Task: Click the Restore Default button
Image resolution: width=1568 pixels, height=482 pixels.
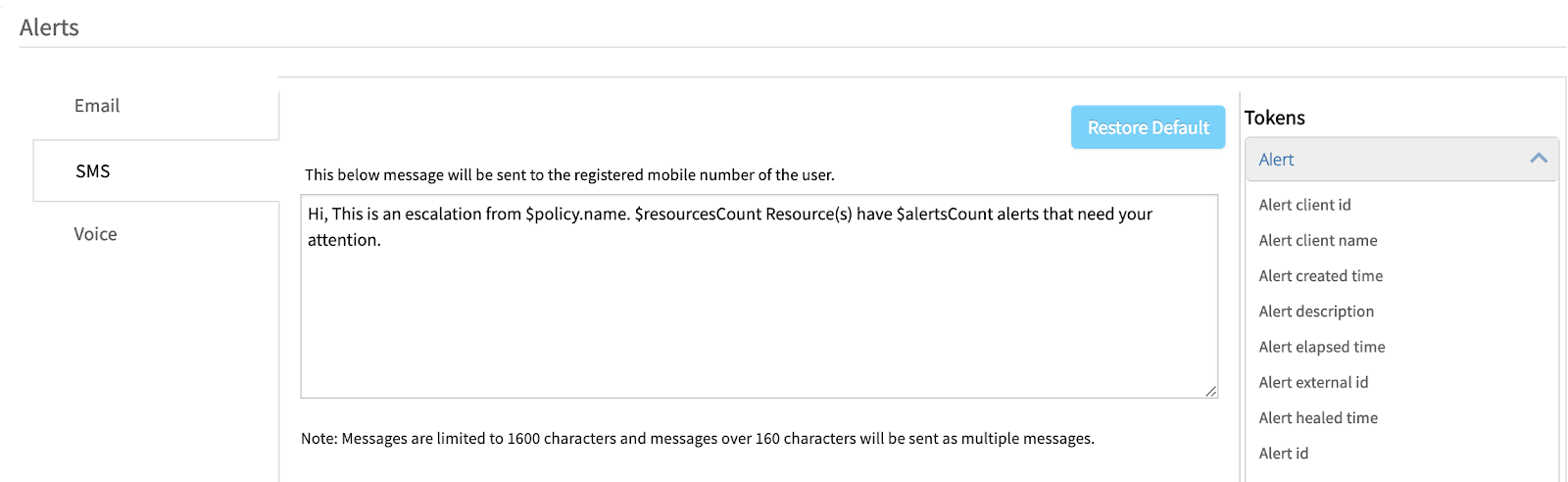Action: pos(1148,127)
